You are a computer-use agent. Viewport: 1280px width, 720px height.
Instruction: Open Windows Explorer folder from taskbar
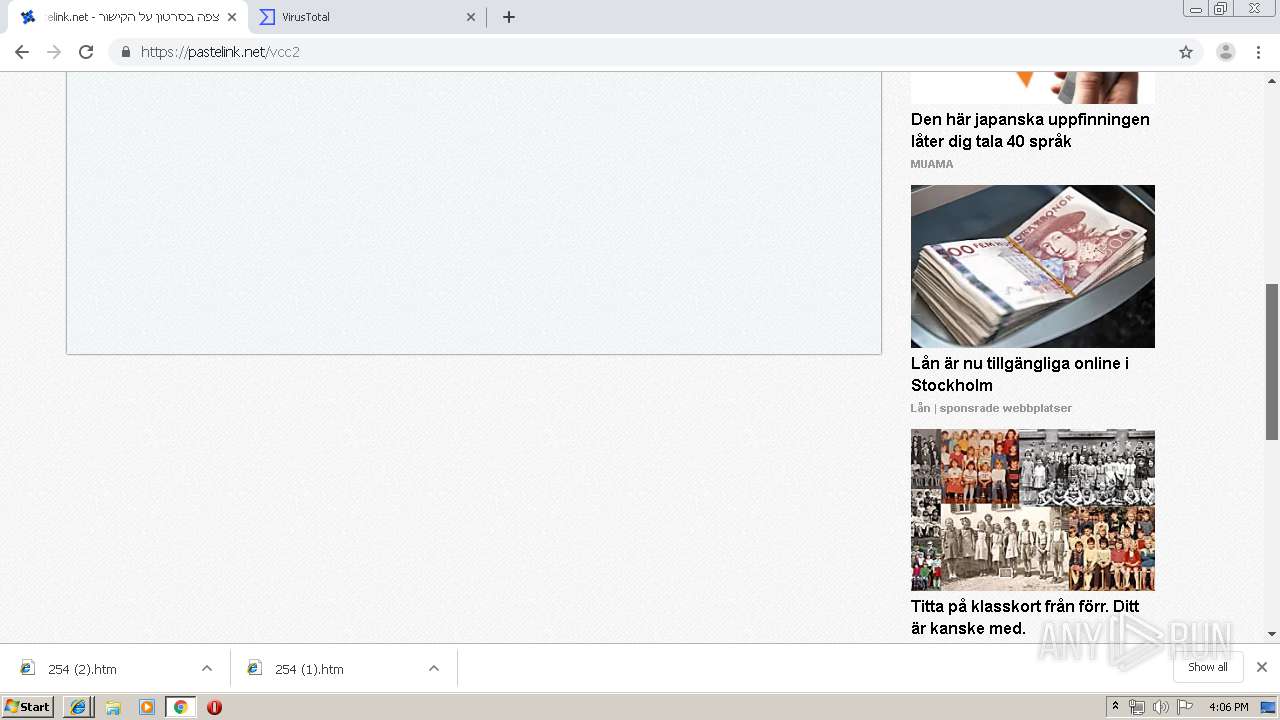pos(113,707)
